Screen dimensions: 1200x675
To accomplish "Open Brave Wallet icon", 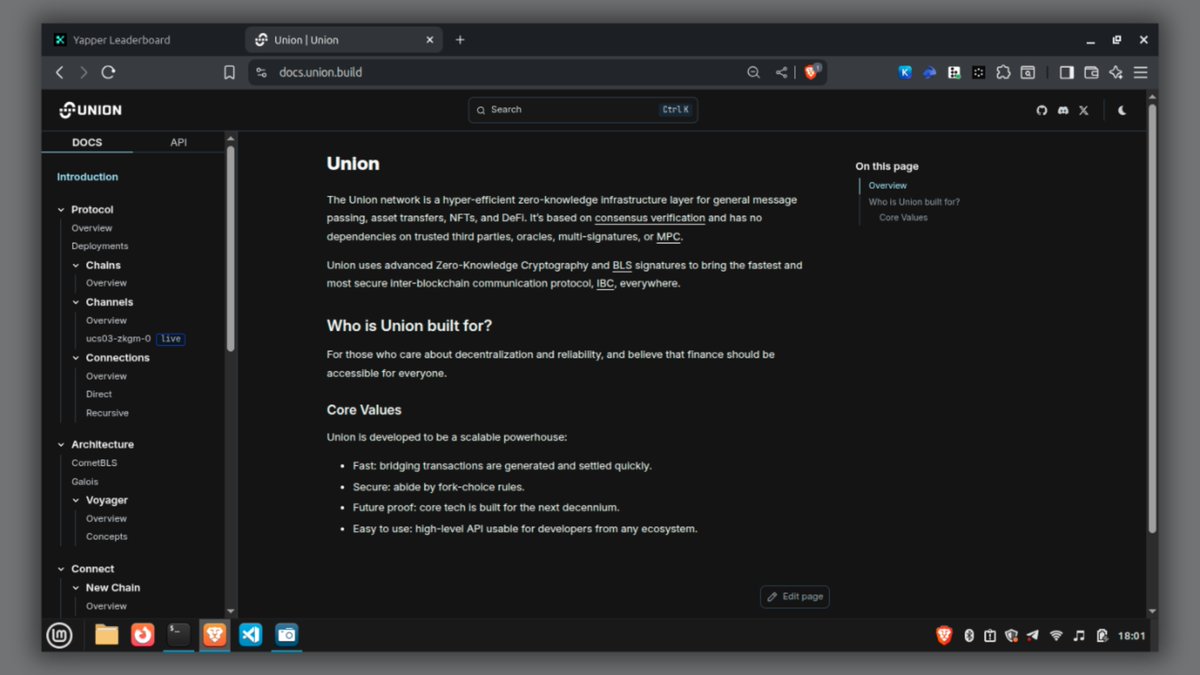I will pyautogui.click(x=1091, y=72).
